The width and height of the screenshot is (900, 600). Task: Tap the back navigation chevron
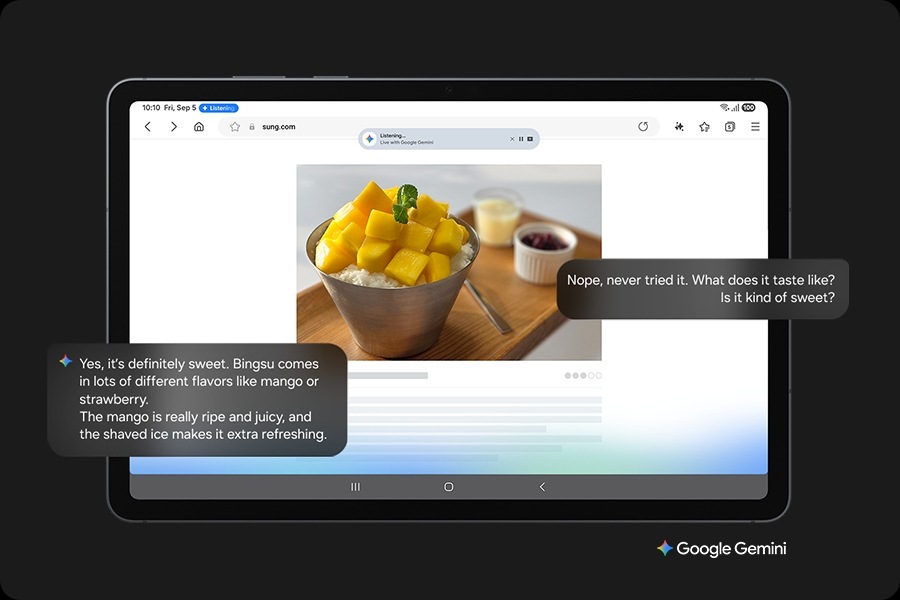pos(147,126)
